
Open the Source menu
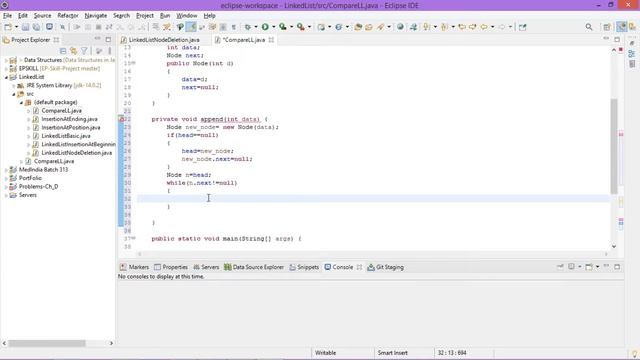point(42,16)
